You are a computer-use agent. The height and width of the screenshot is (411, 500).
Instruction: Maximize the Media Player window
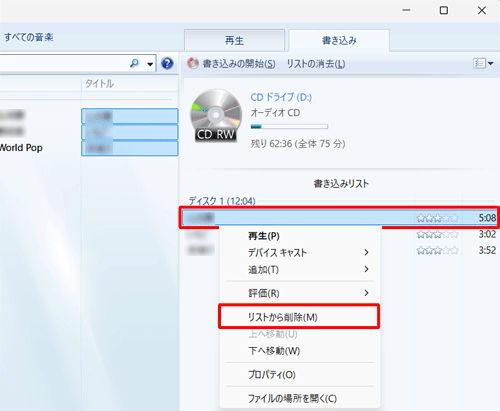coord(444,10)
